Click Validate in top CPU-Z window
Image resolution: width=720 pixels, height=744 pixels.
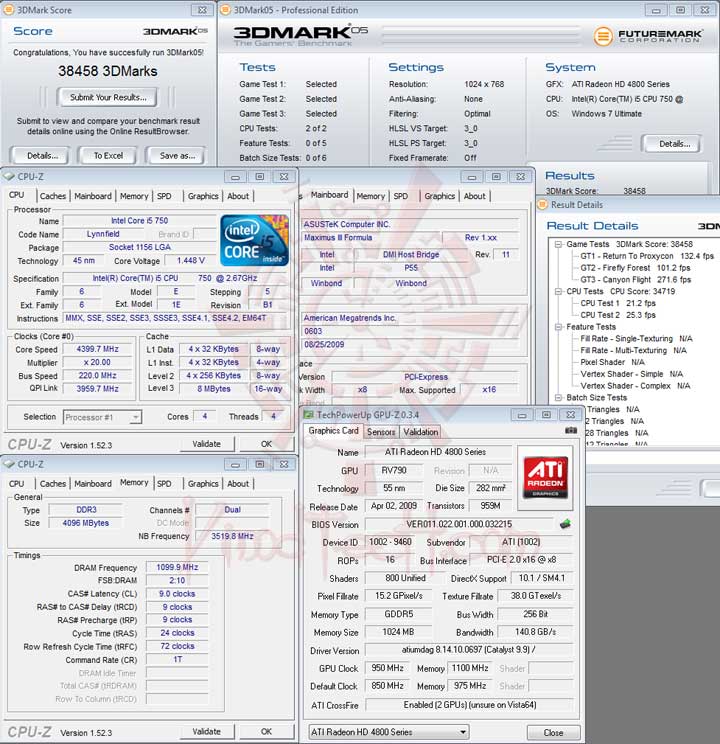point(206,444)
